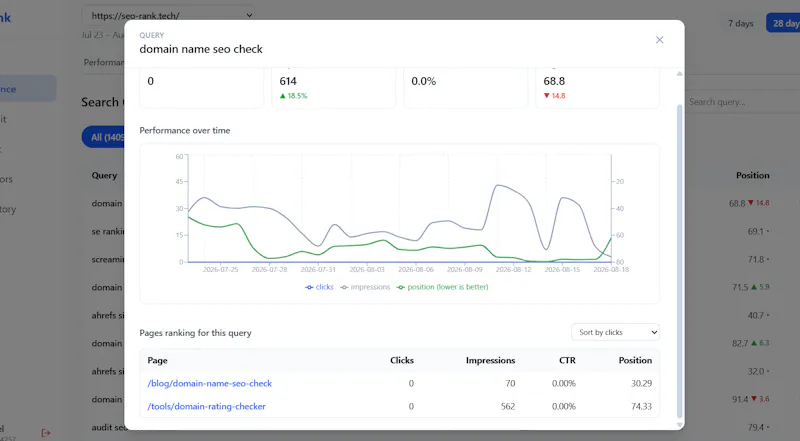This screenshot has width=800, height=441.
Task: Click position value 30.29
Action: click(x=641, y=383)
